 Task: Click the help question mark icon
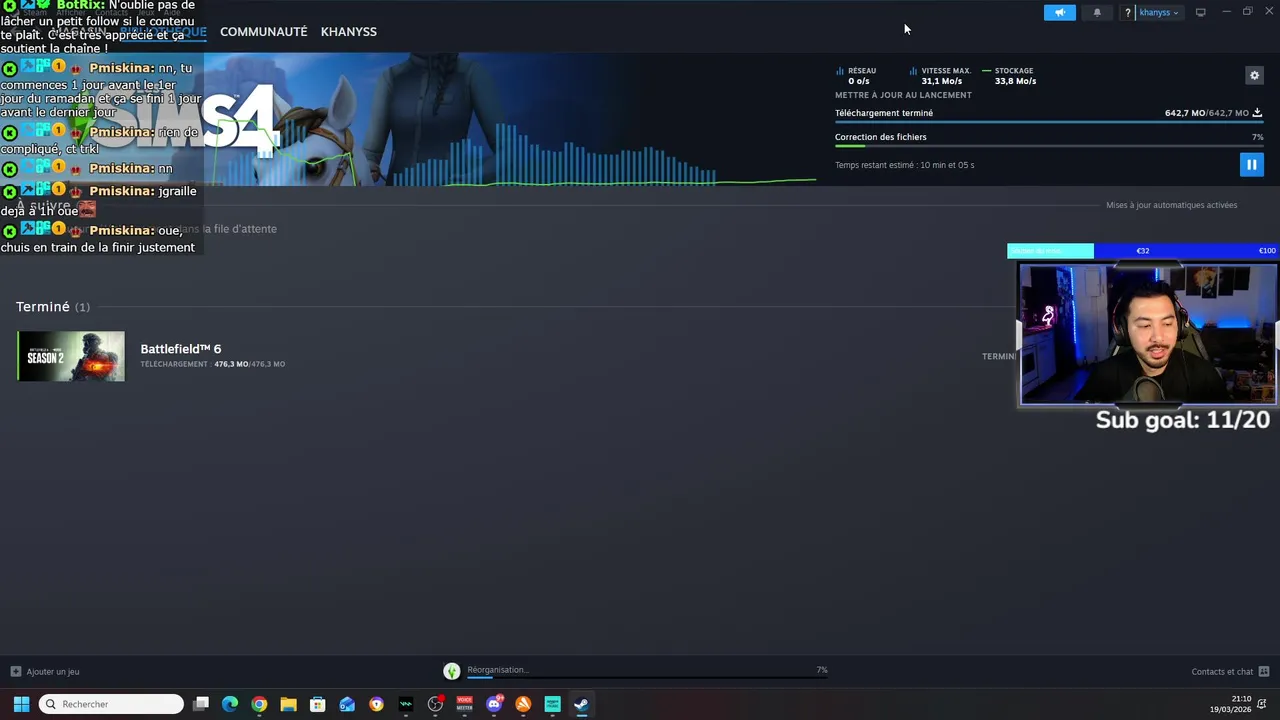point(1128,13)
